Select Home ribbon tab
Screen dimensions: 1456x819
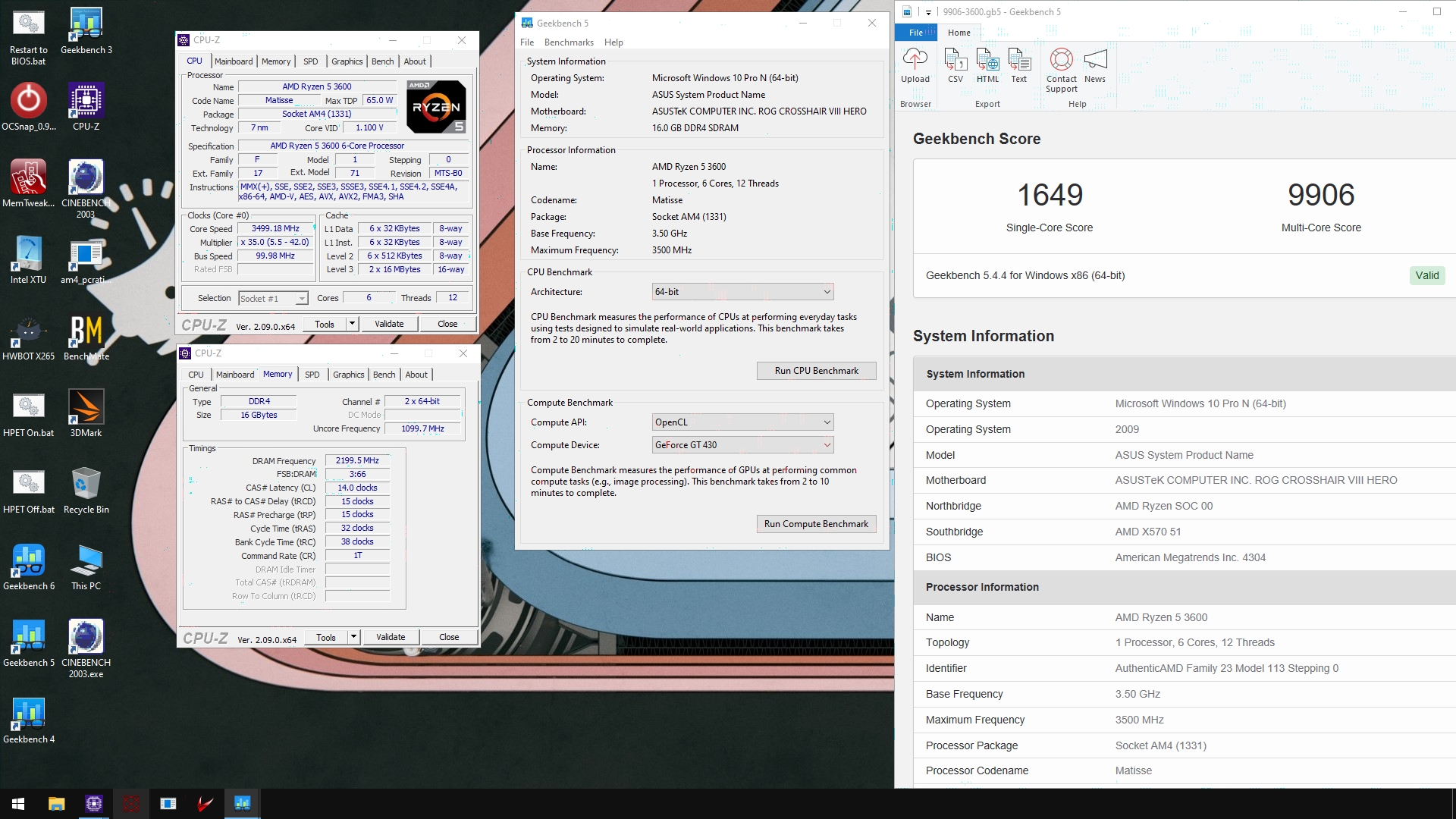(x=959, y=33)
